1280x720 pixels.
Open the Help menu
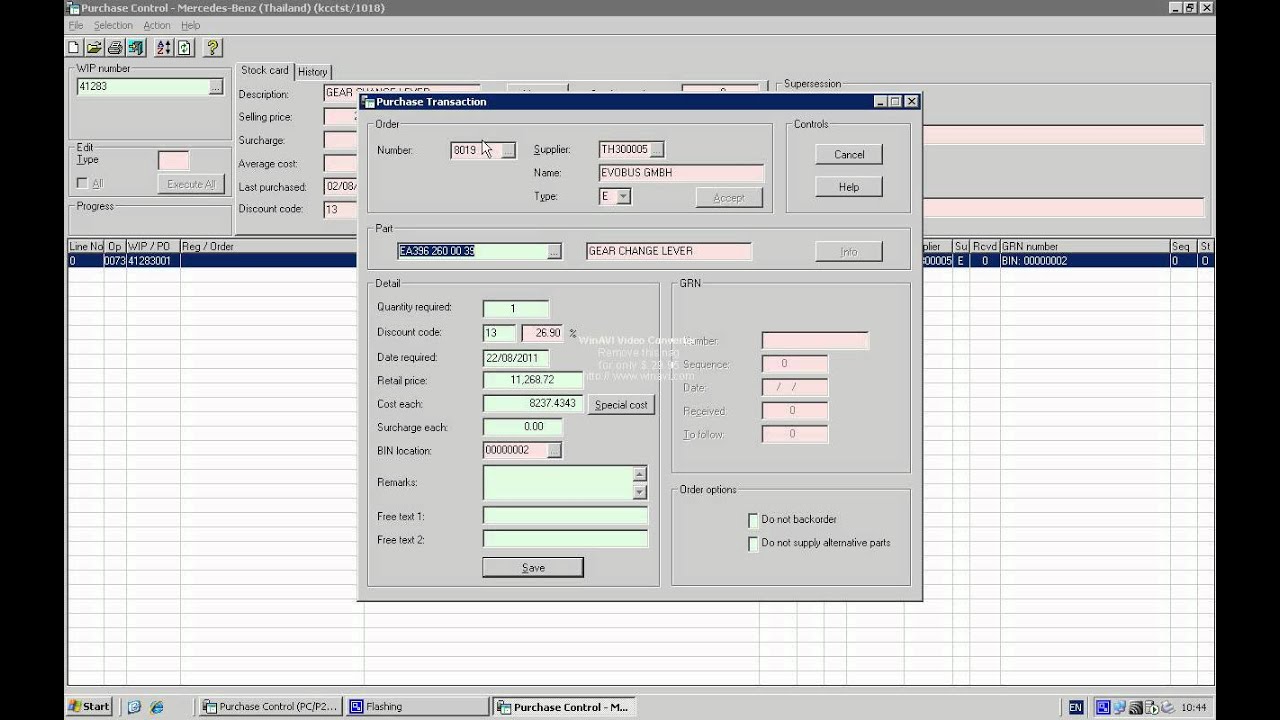click(x=190, y=25)
